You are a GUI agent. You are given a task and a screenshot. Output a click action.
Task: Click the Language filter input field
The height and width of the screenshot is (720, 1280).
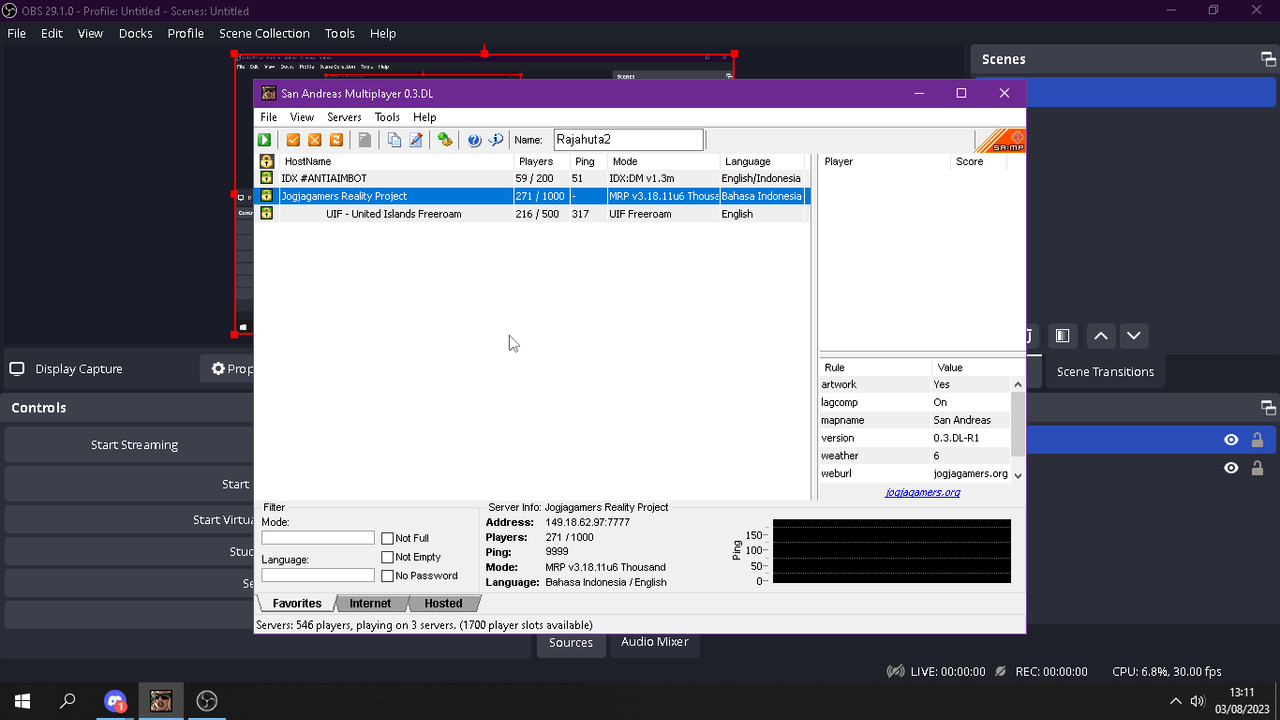point(318,575)
